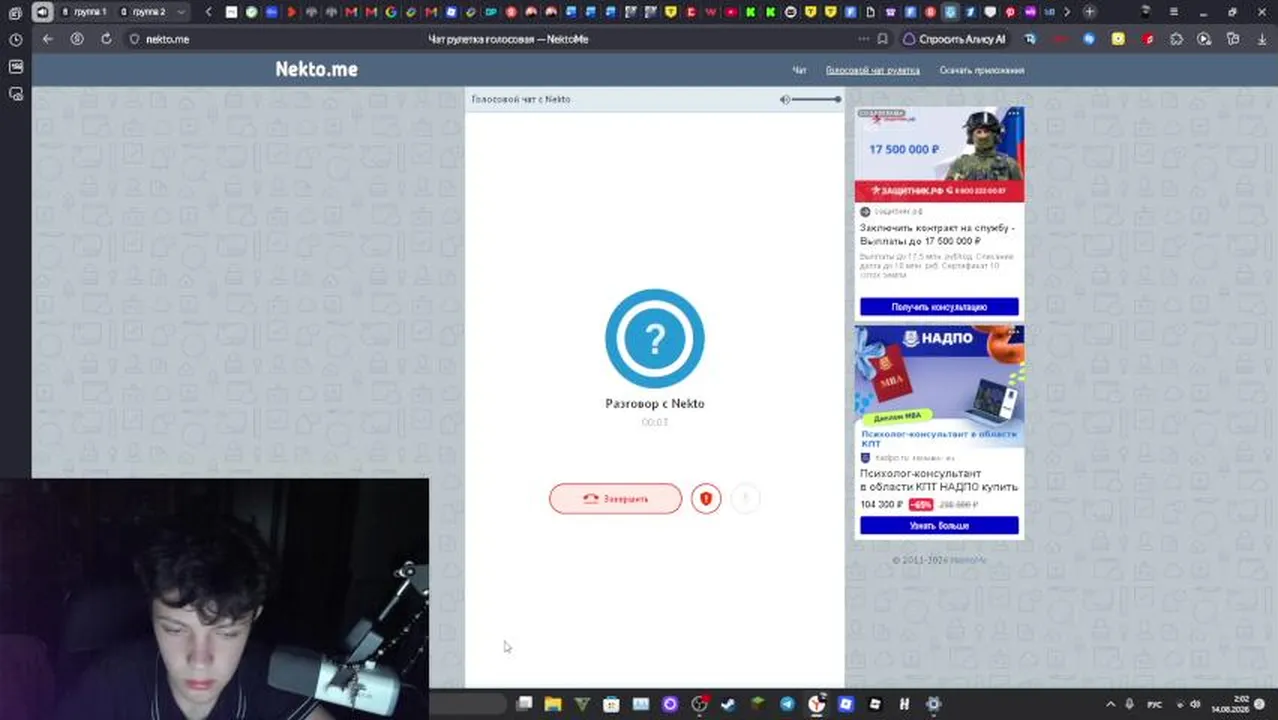Open the clock showing 2:02
The height and width of the screenshot is (720, 1278).
[1228, 704]
